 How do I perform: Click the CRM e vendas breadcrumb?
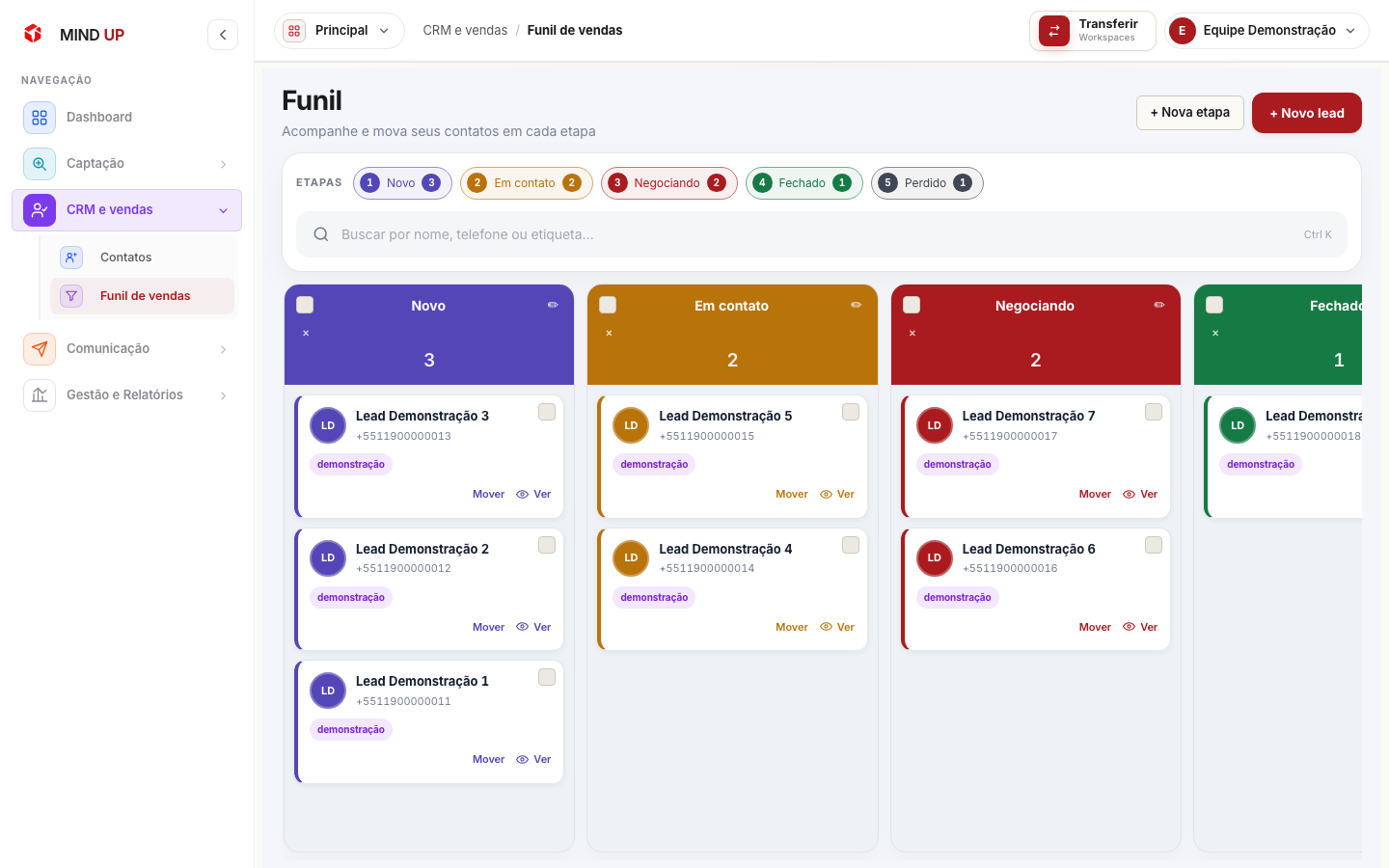(465, 31)
